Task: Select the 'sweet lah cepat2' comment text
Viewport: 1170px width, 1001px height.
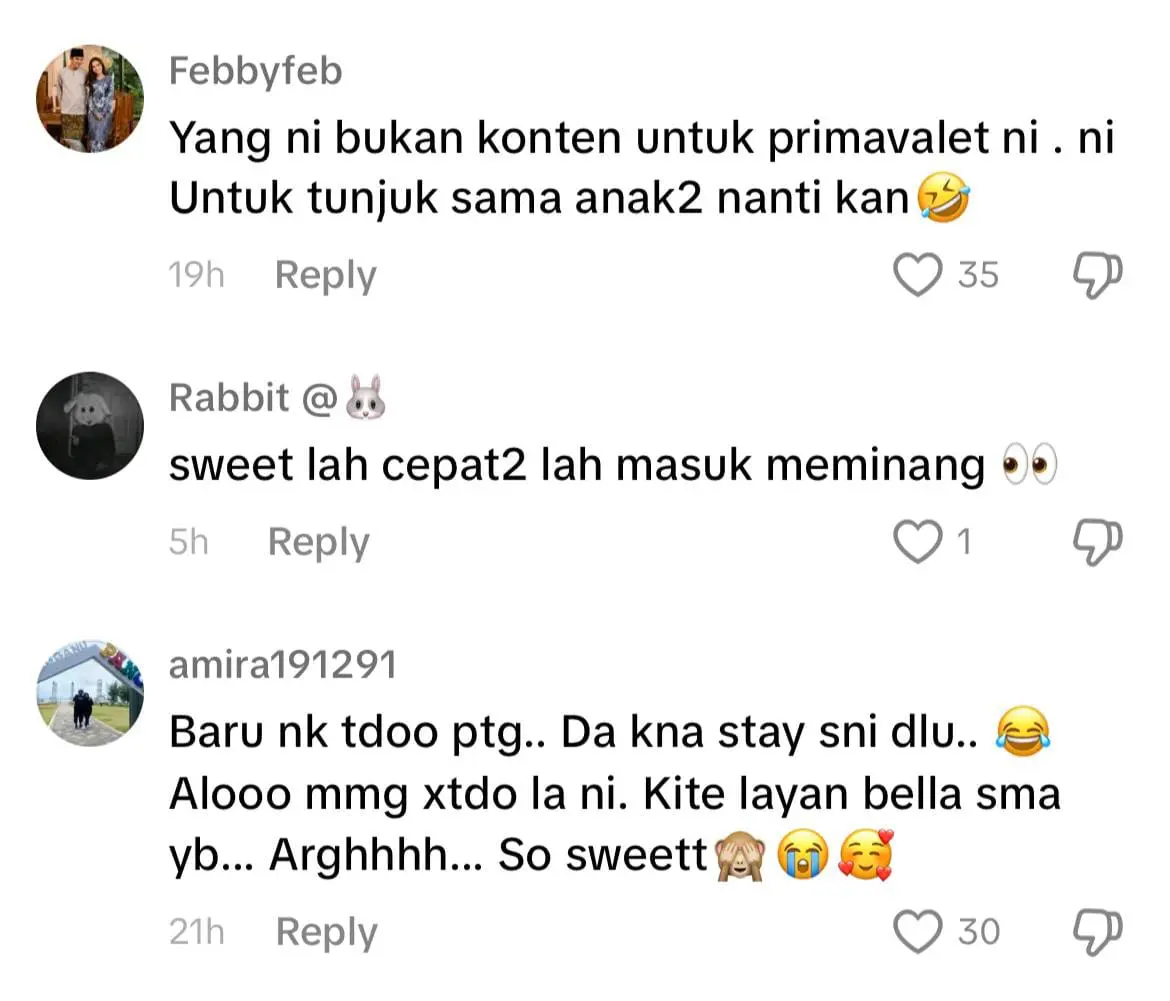Action: click(x=613, y=465)
